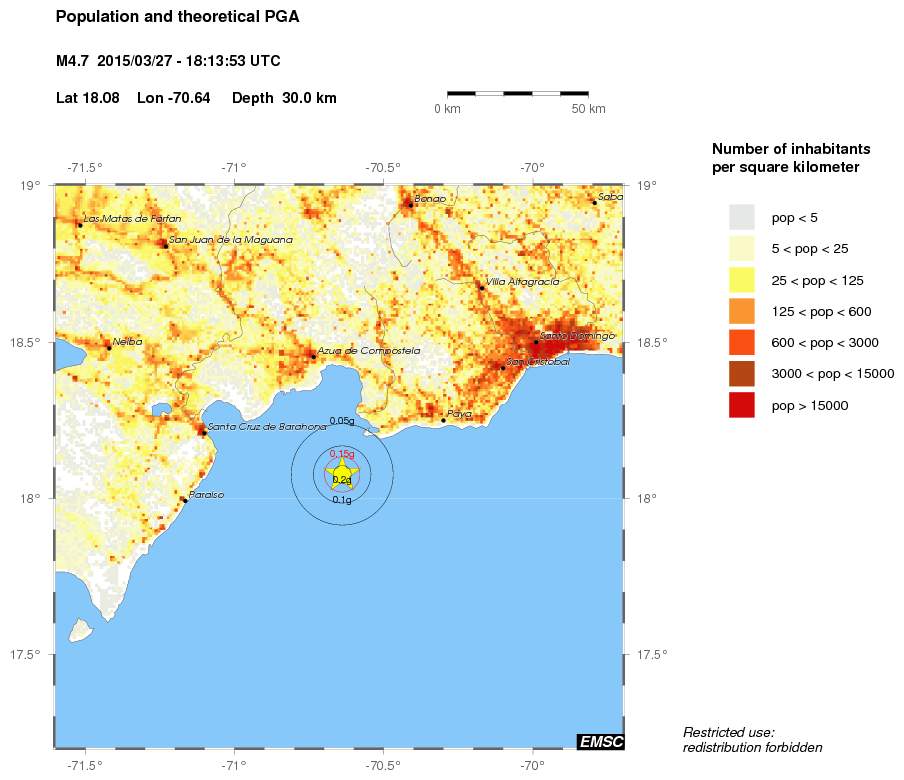Click the red 0.15g PGA contour label
Viewport: 904px width, 780px height.
[342, 454]
